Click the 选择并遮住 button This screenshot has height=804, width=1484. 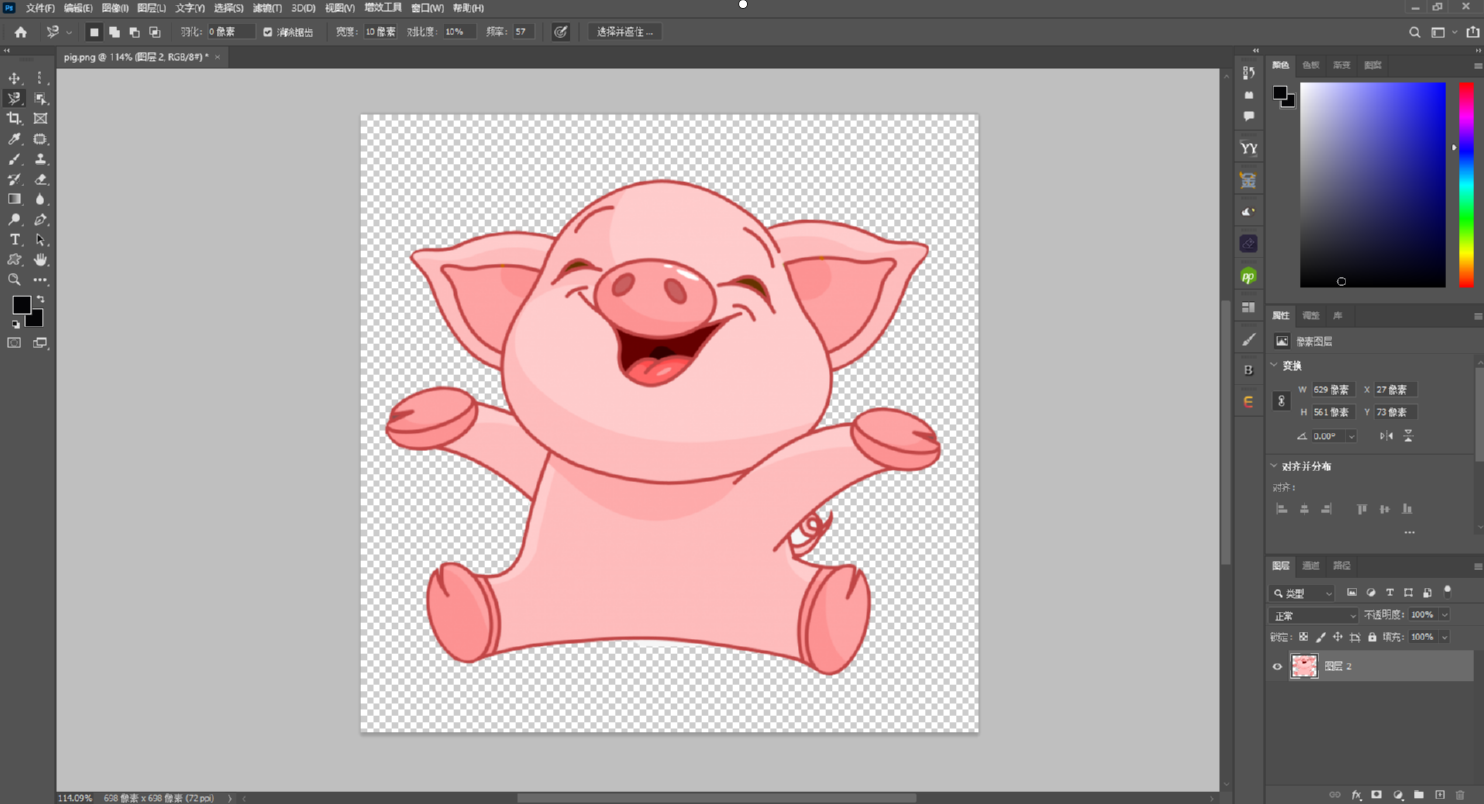point(625,32)
